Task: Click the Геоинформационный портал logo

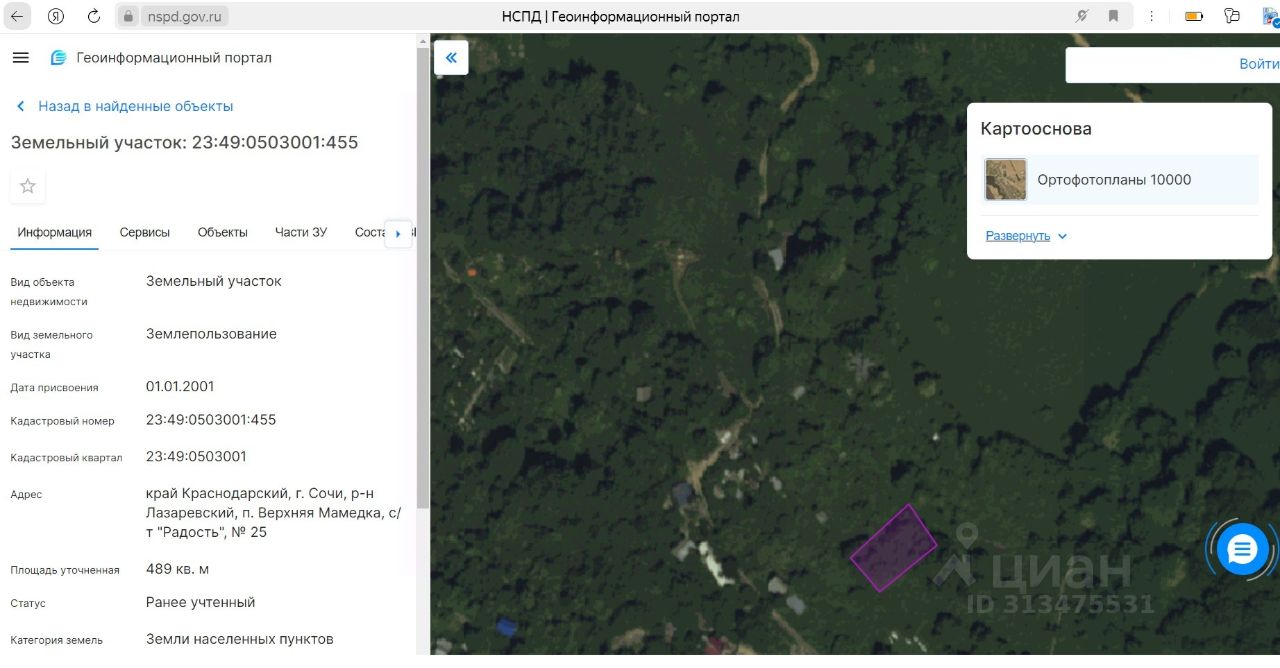Action: pos(161,58)
